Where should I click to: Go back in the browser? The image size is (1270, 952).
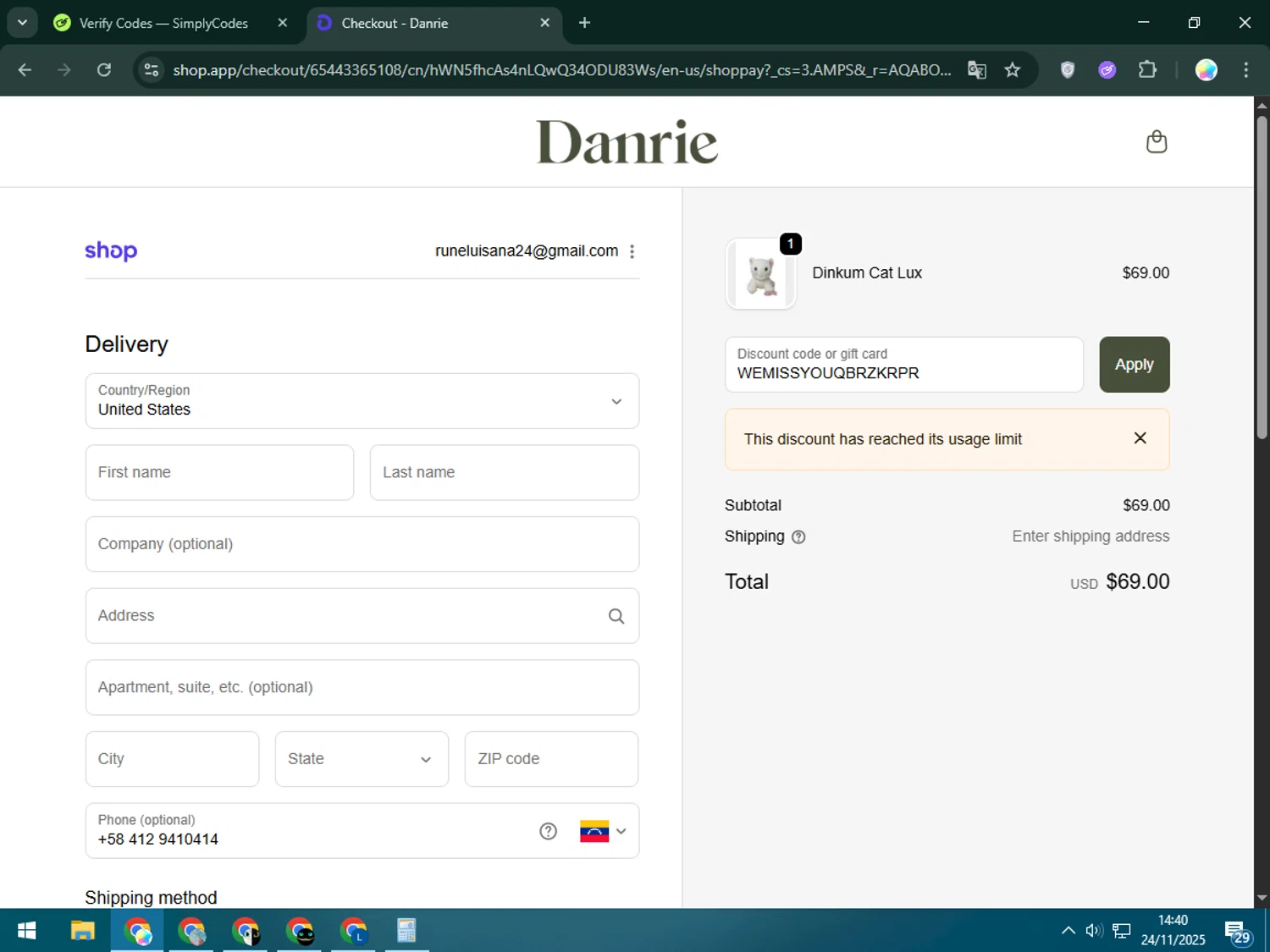pyautogui.click(x=25, y=69)
